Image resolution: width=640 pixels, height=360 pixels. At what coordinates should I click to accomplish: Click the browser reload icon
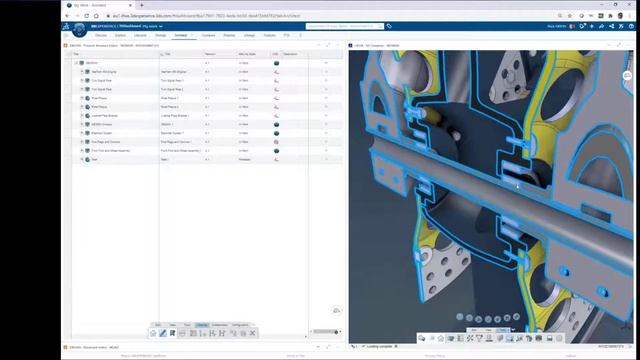coord(87,16)
